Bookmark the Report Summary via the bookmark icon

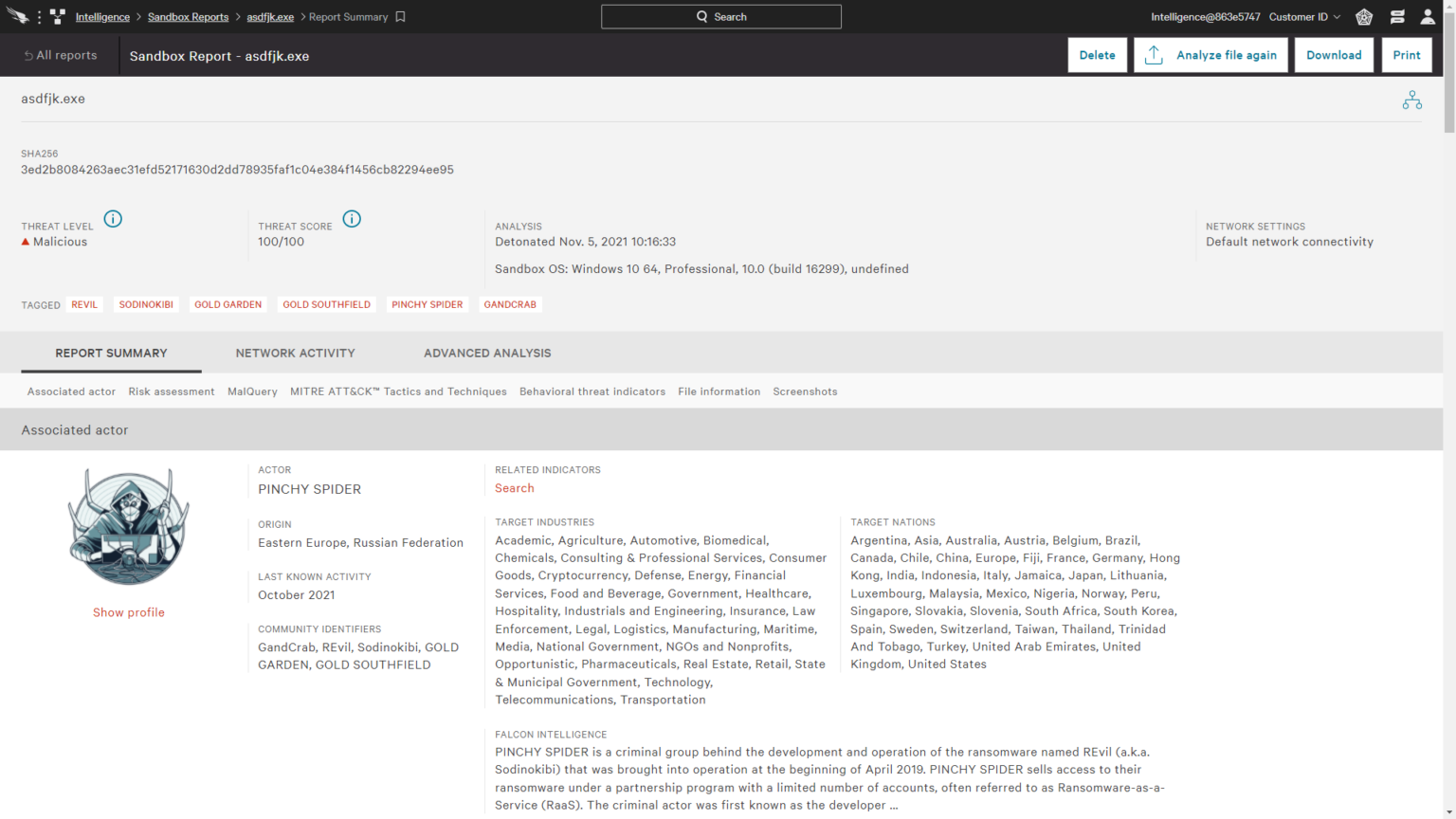[398, 16]
